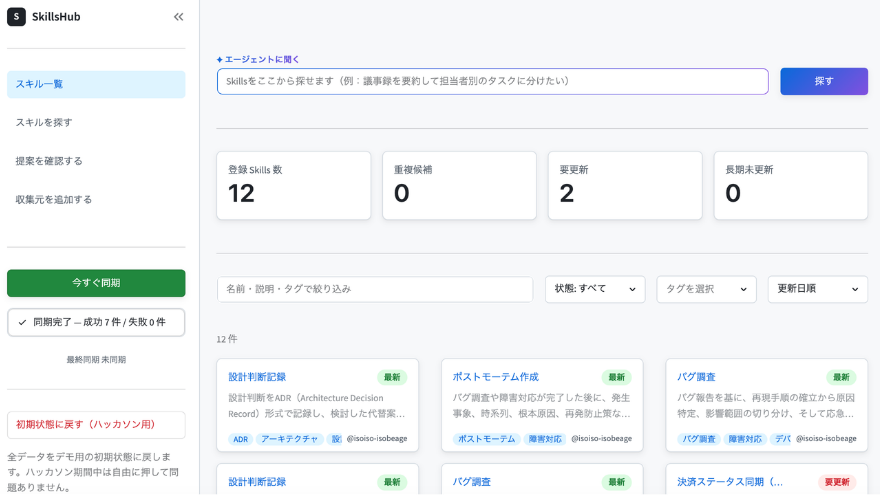Open the 状態: すべて status dropdown
The height and width of the screenshot is (495, 880).
[595, 289]
